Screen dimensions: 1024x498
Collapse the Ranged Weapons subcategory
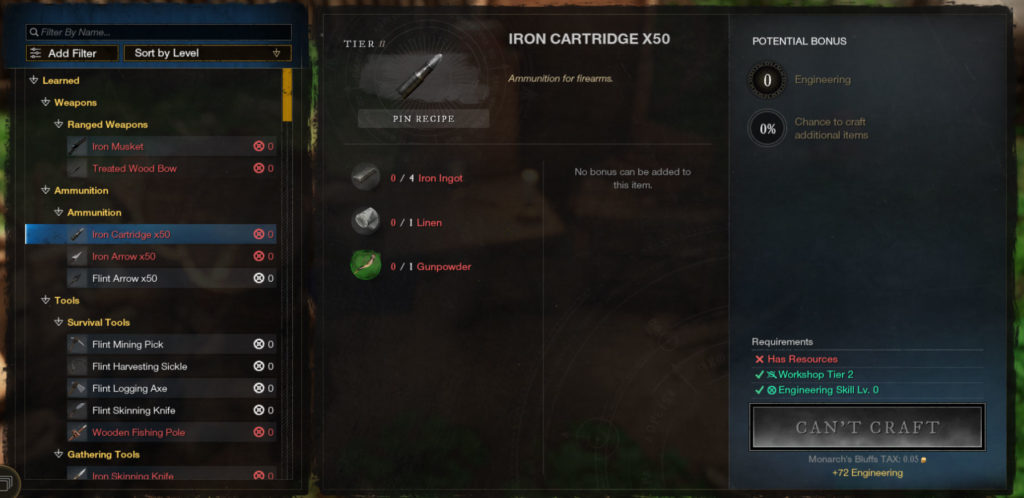pos(59,124)
